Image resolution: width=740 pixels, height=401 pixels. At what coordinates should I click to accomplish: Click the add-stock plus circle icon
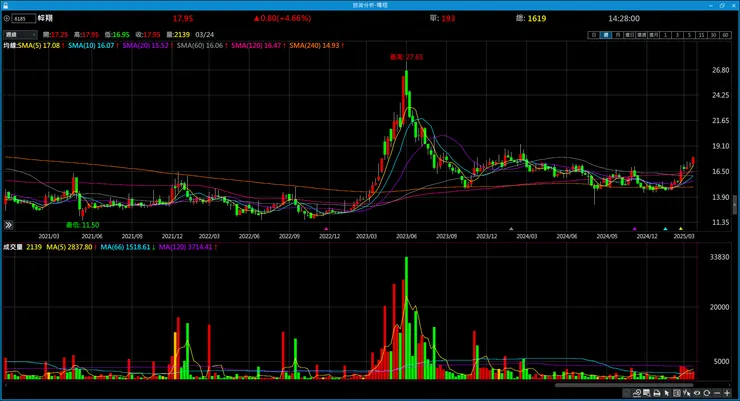(7, 18)
